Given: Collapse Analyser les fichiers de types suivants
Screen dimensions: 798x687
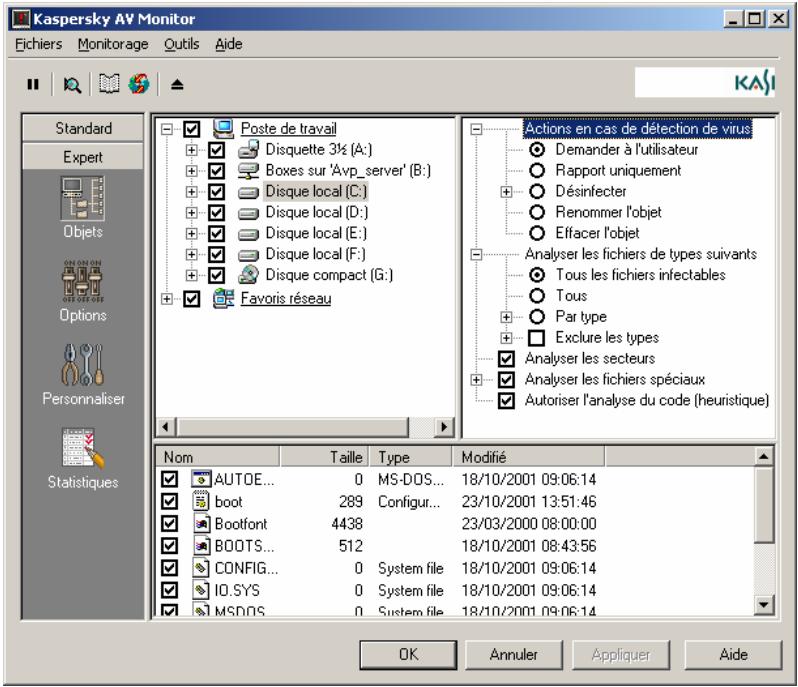Looking at the screenshot, I should point(476,254).
